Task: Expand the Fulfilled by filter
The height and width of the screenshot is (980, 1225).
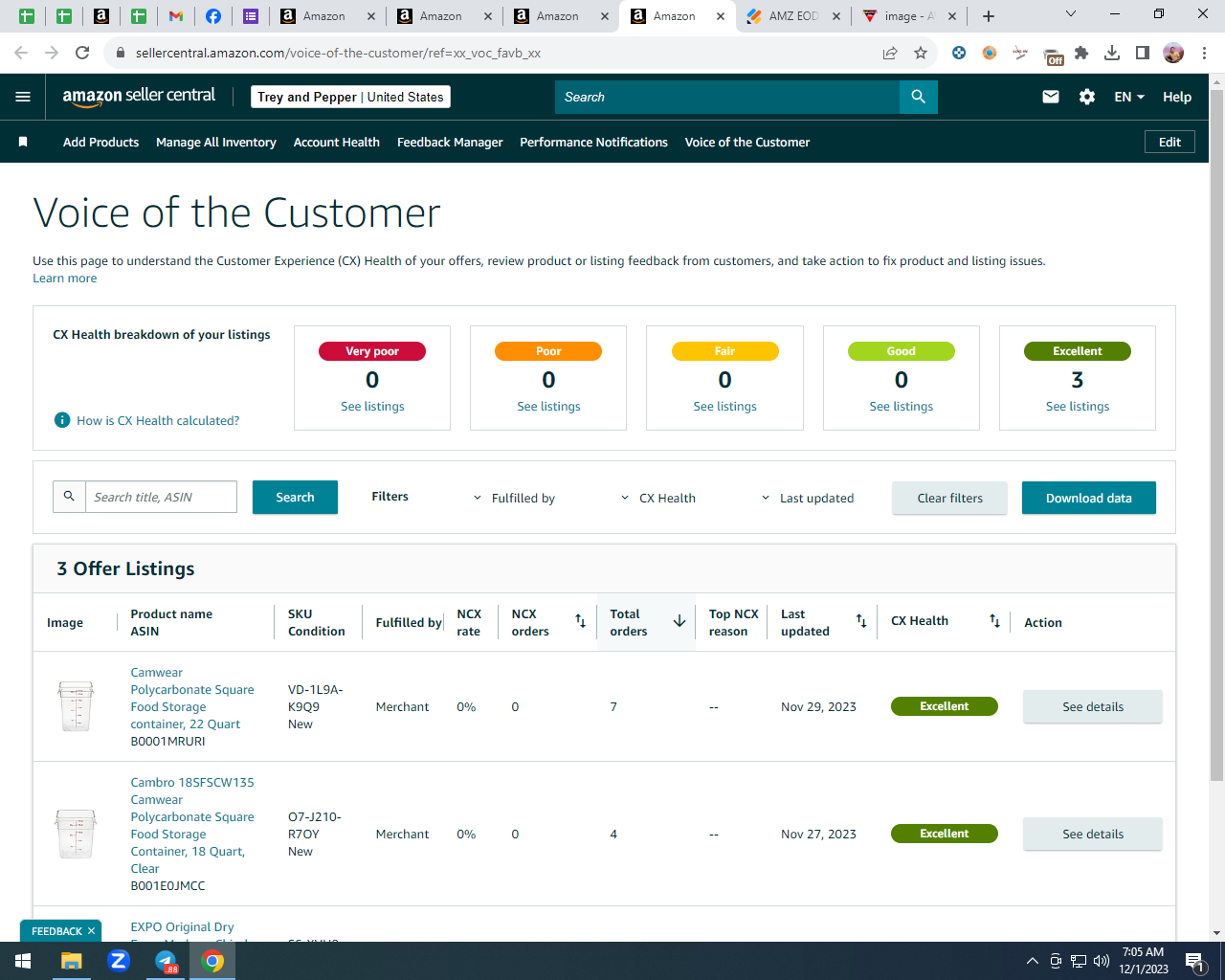Action: 514,498
